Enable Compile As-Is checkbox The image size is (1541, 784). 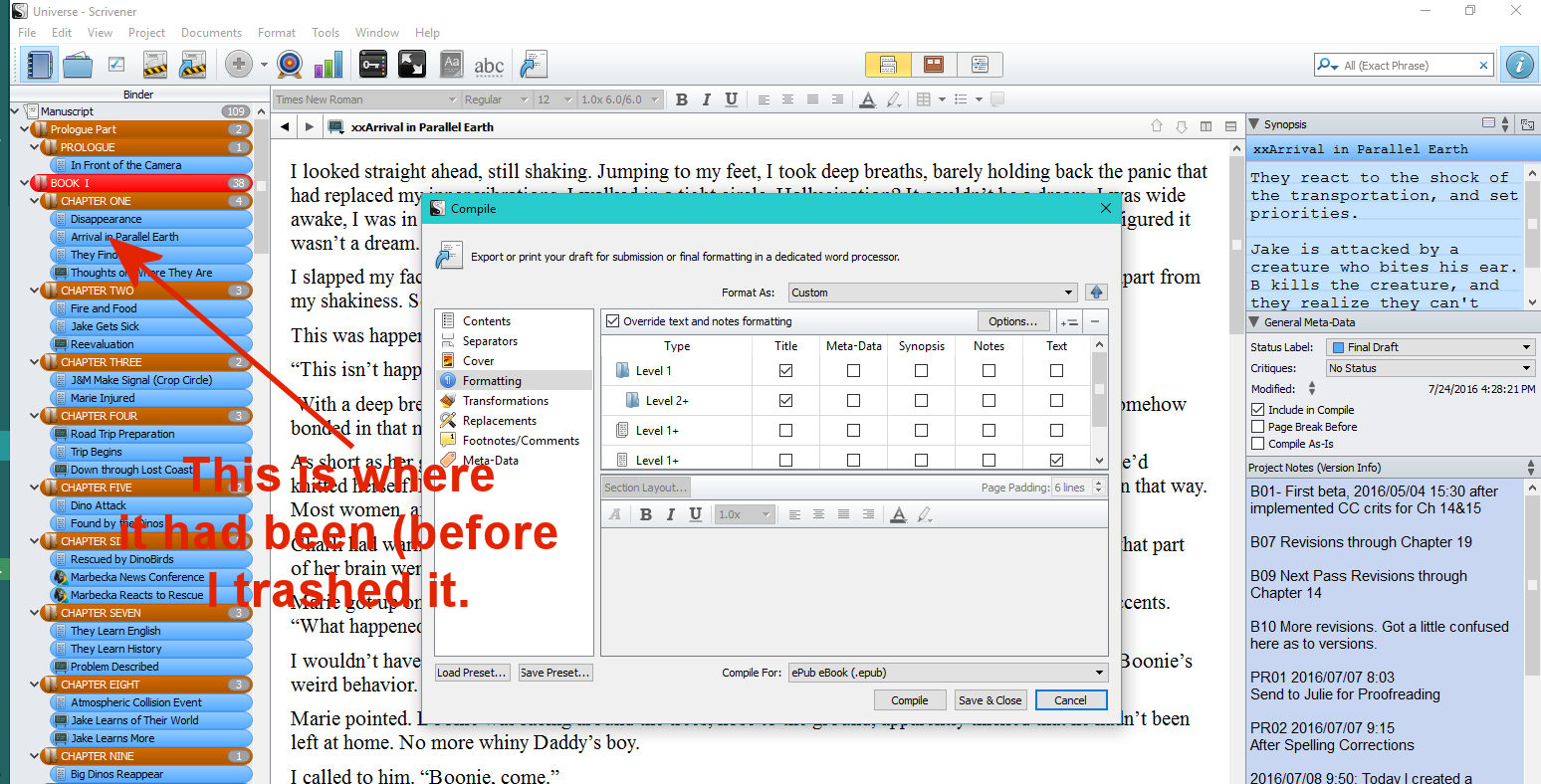(1258, 444)
